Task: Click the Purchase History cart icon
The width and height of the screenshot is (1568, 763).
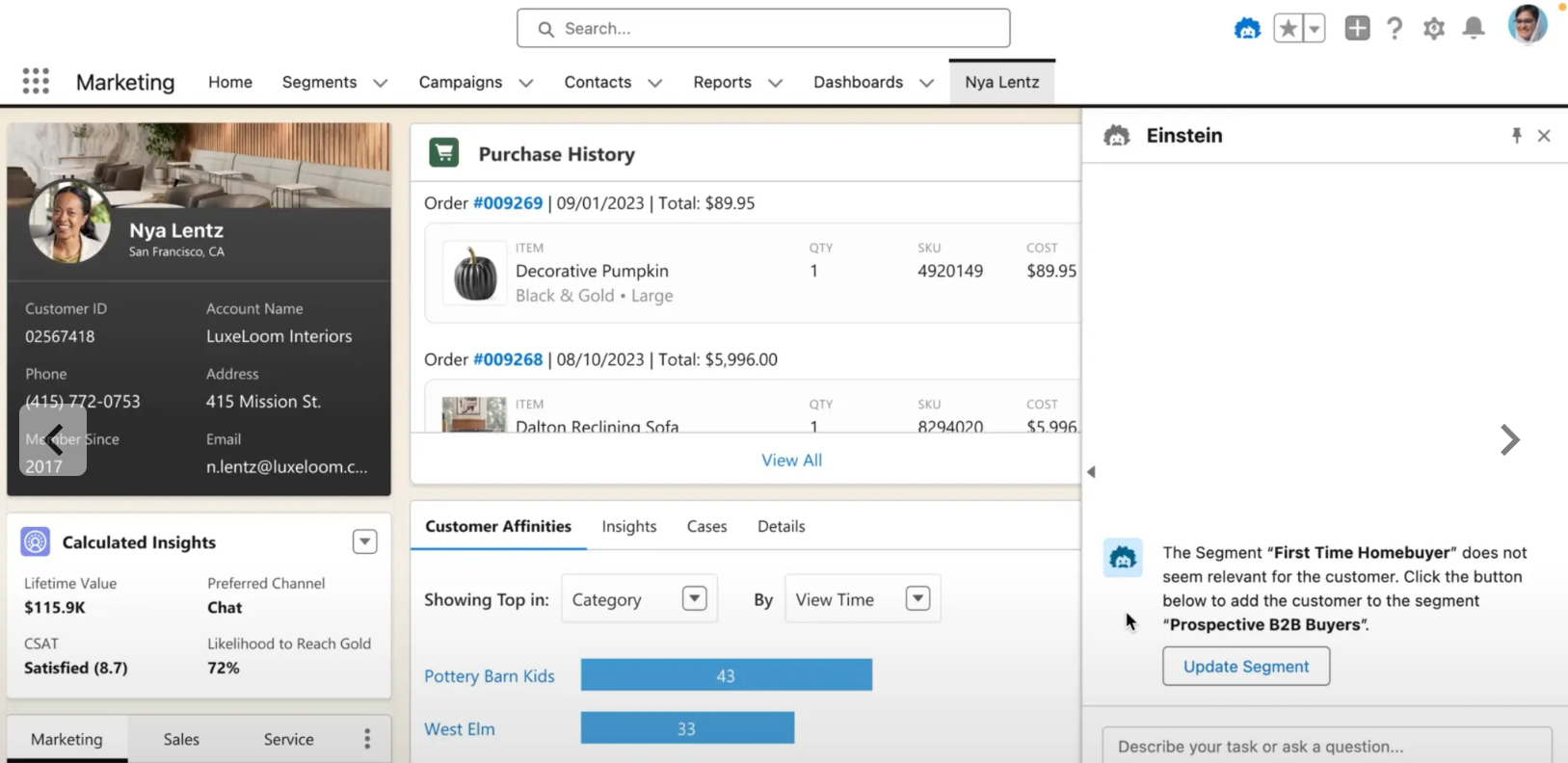Action: pos(444,152)
